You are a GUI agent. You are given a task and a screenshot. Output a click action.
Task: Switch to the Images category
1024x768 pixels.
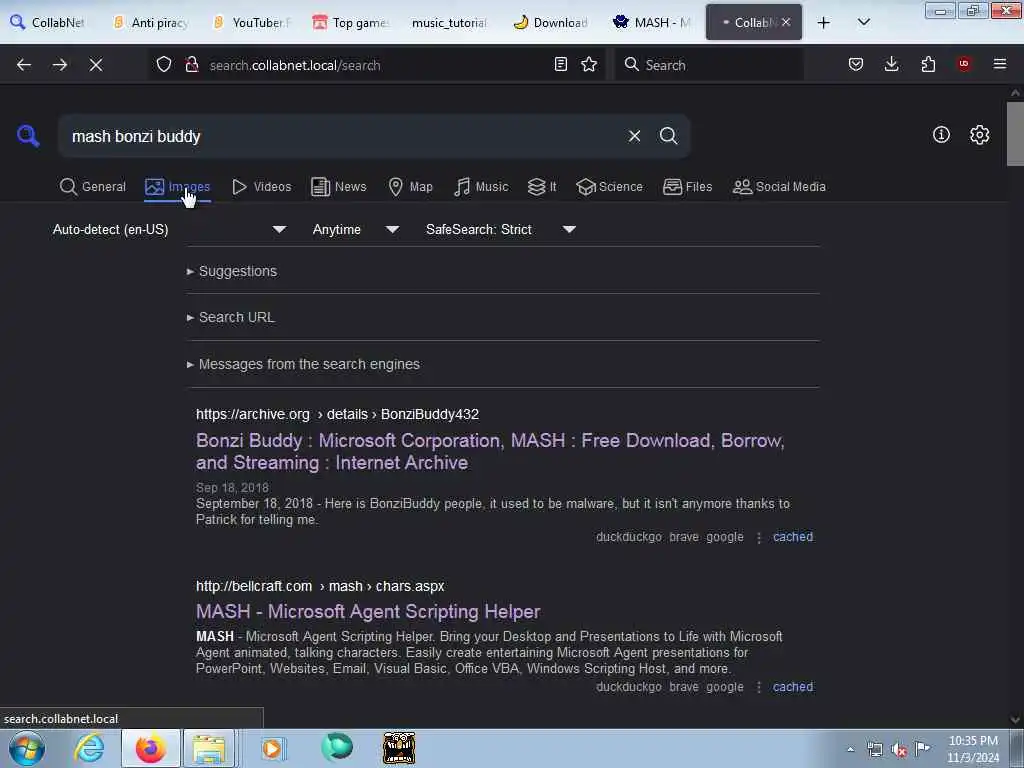[178, 187]
